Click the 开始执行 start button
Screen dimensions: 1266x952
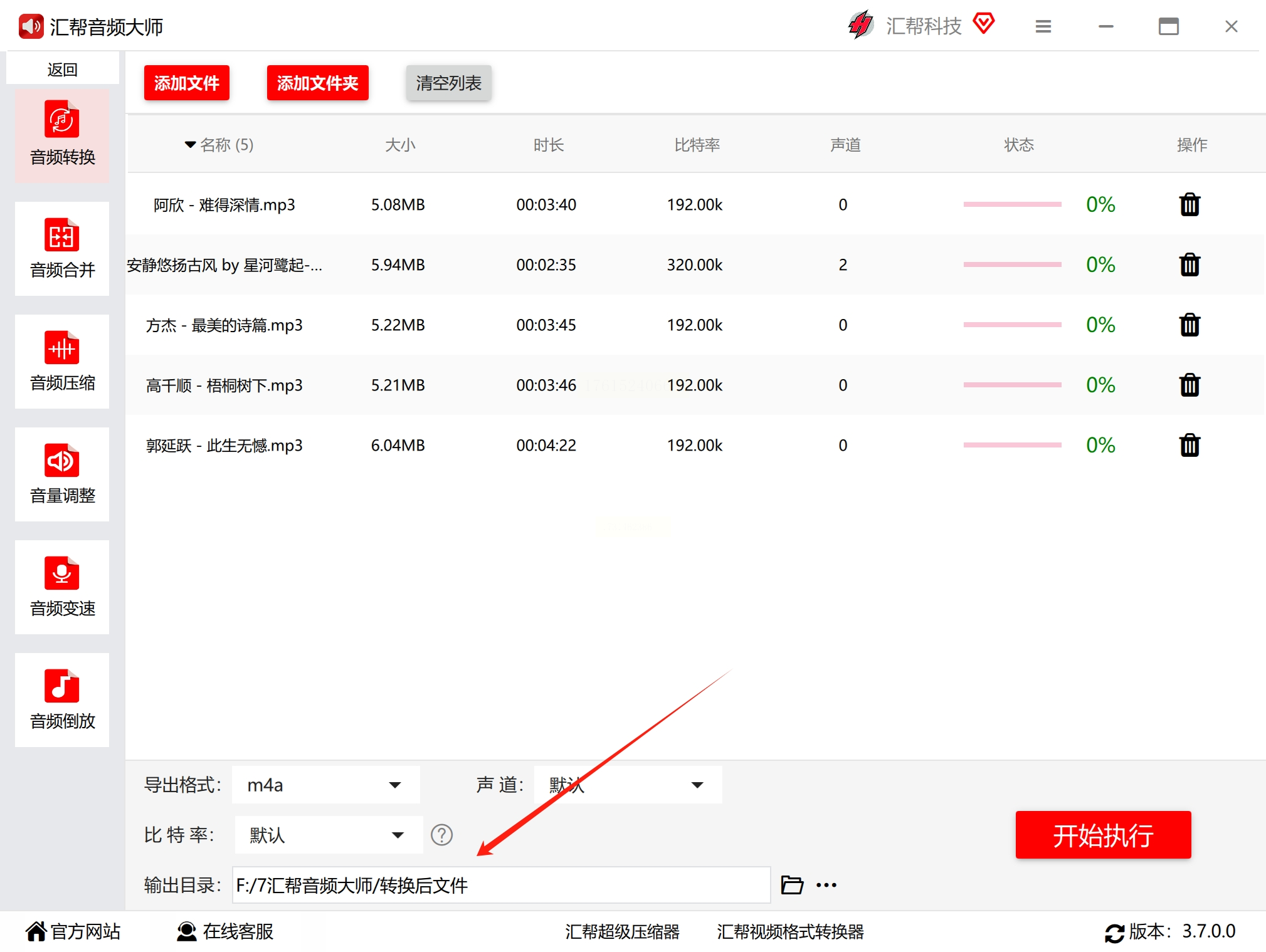[1102, 835]
